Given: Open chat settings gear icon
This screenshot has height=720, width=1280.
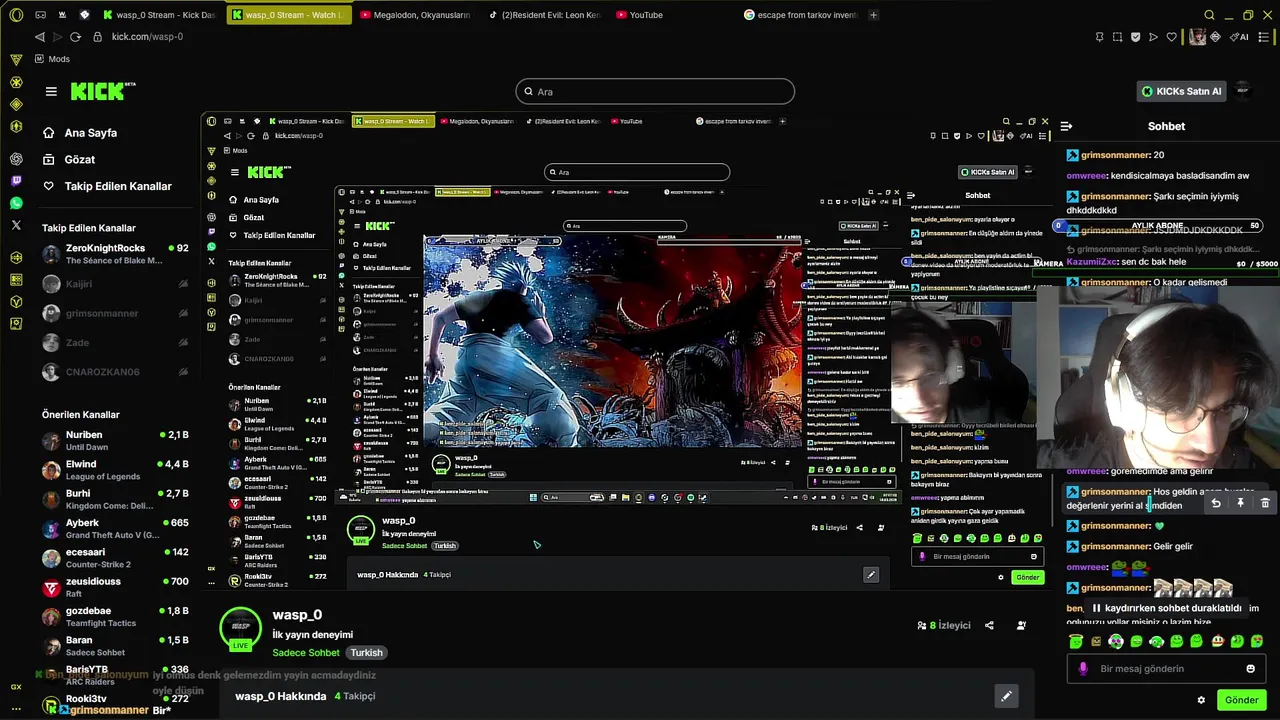Looking at the screenshot, I should coord(1201,700).
